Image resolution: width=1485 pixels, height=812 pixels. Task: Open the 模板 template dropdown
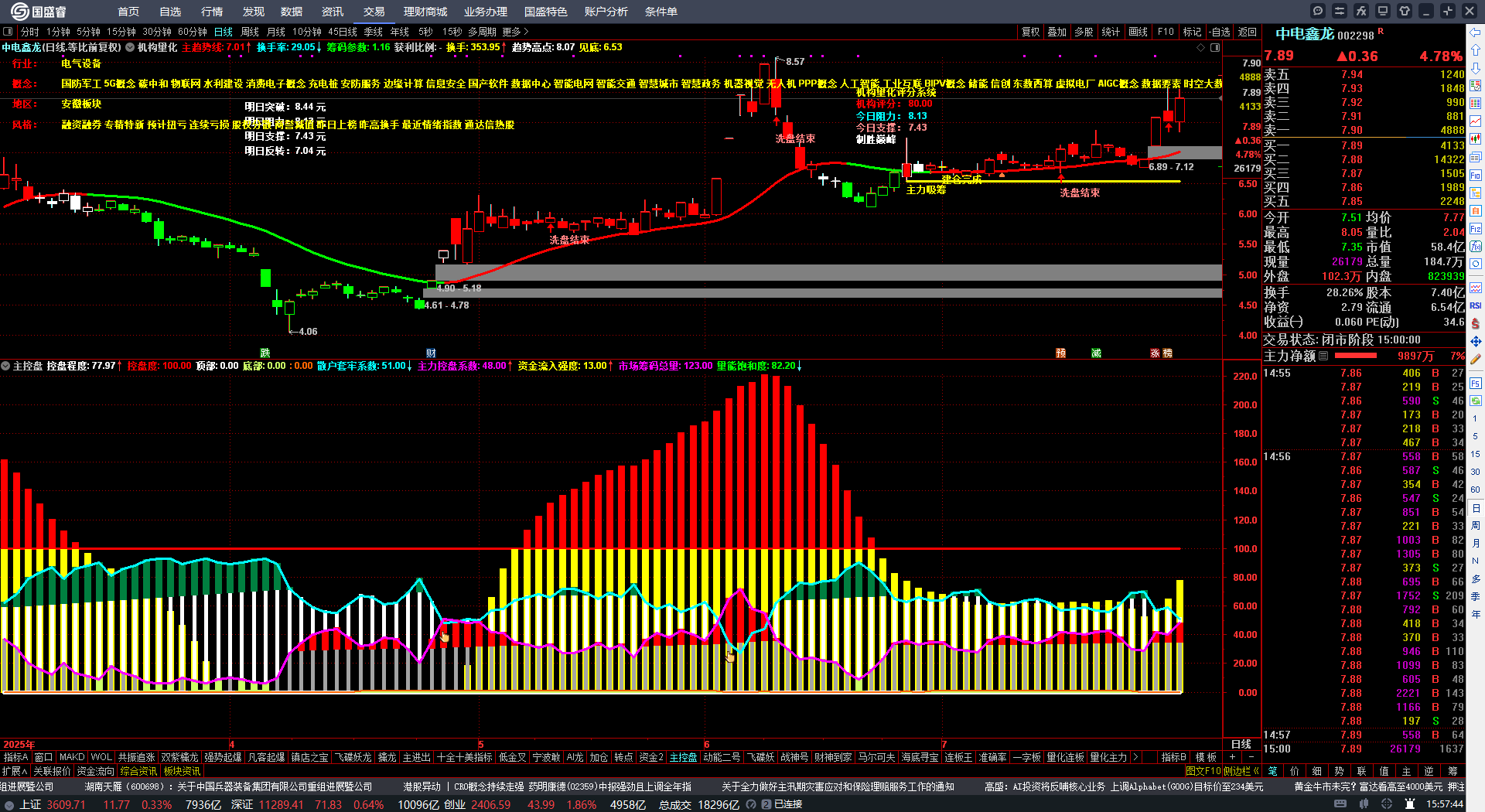1206,757
